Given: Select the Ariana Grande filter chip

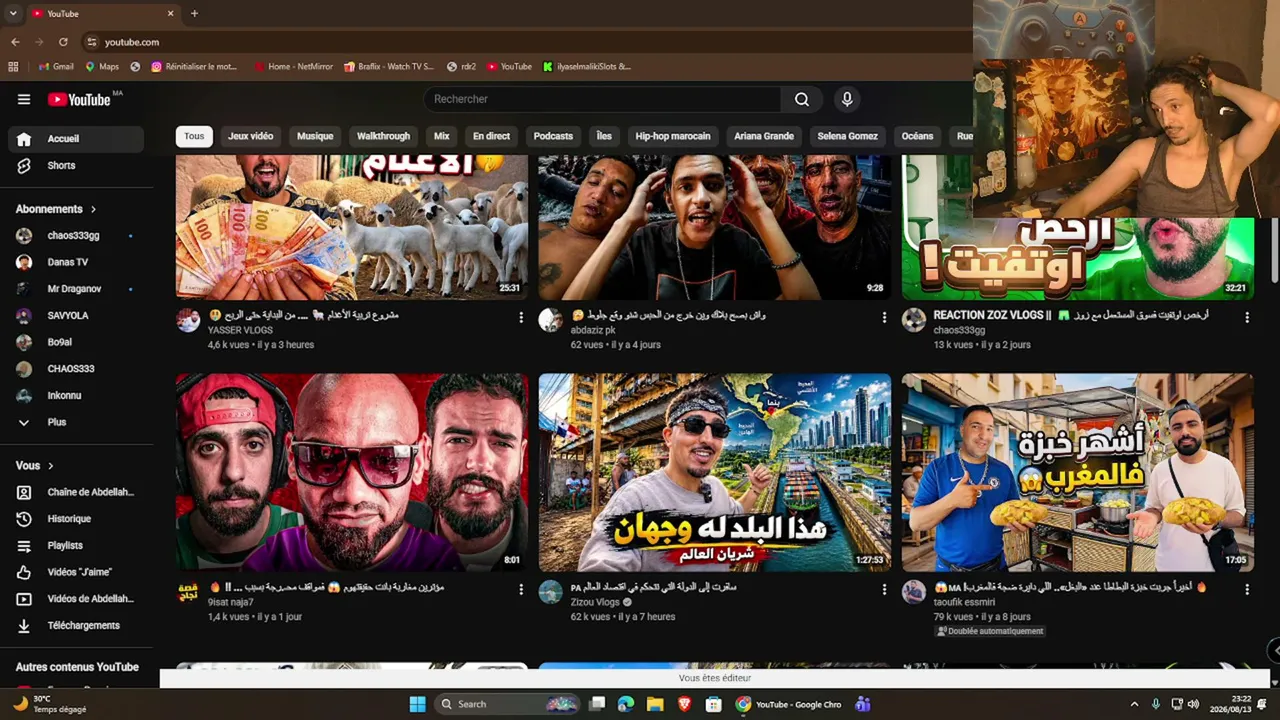Looking at the screenshot, I should coord(764,136).
